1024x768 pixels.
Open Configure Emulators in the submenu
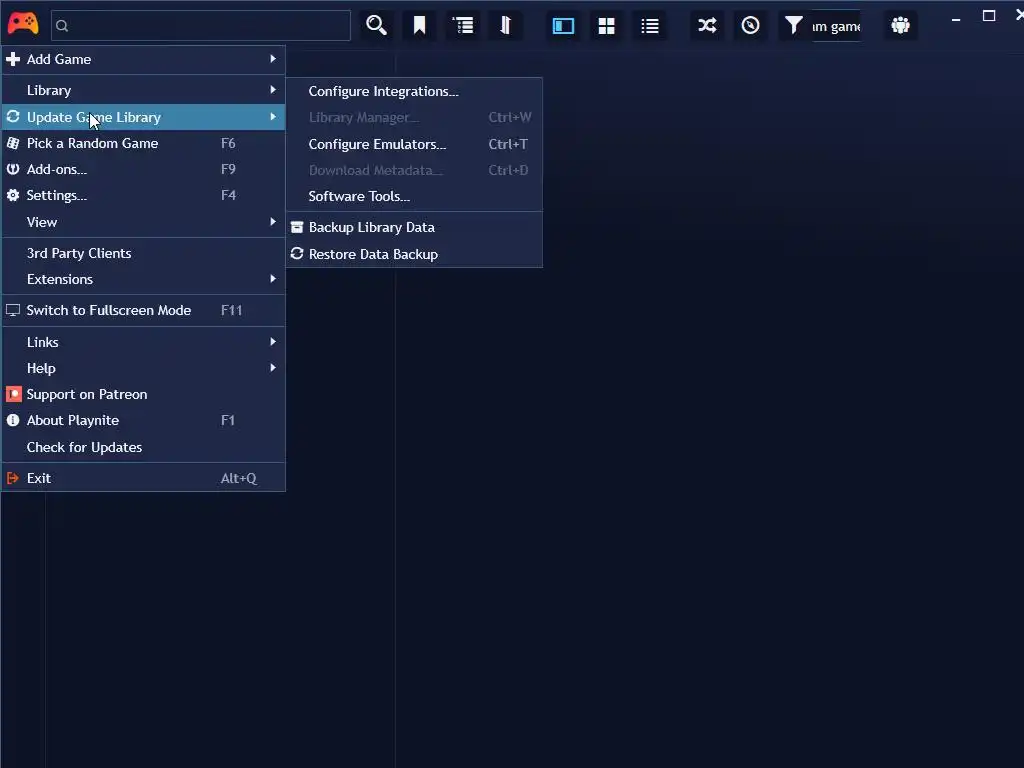pyautogui.click(x=414, y=144)
